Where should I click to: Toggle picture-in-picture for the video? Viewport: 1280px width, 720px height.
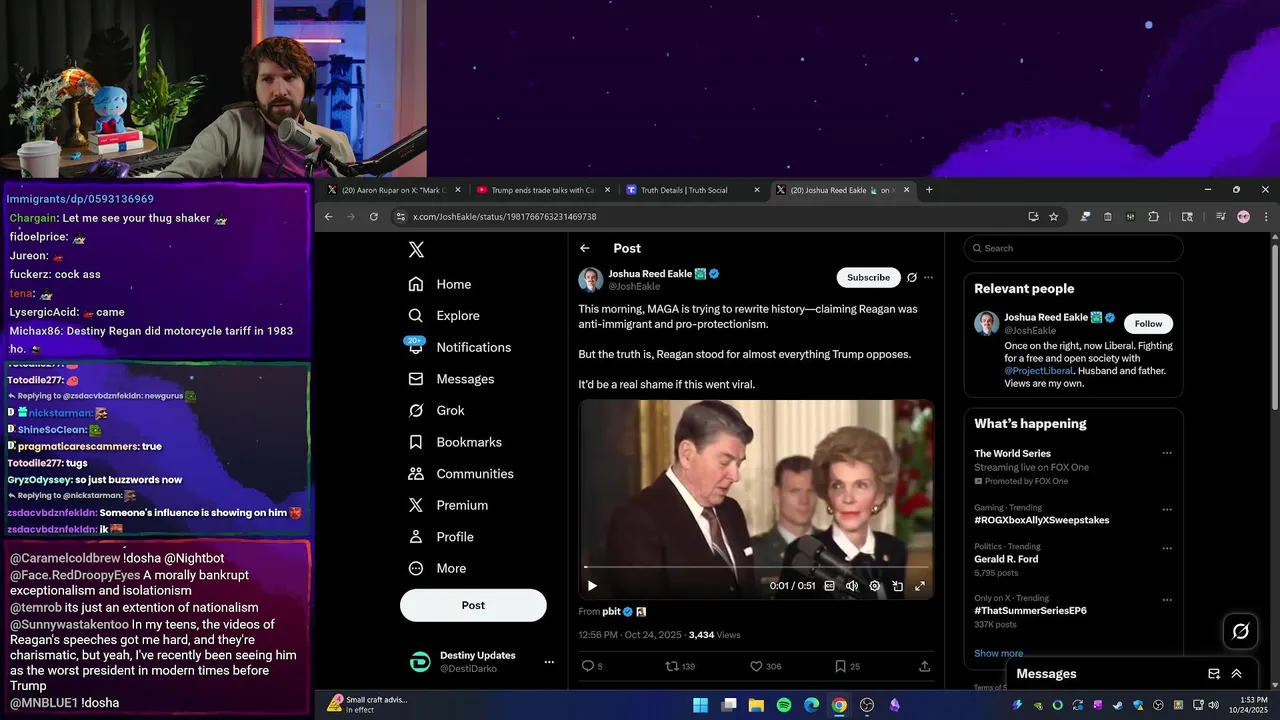coord(897,586)
